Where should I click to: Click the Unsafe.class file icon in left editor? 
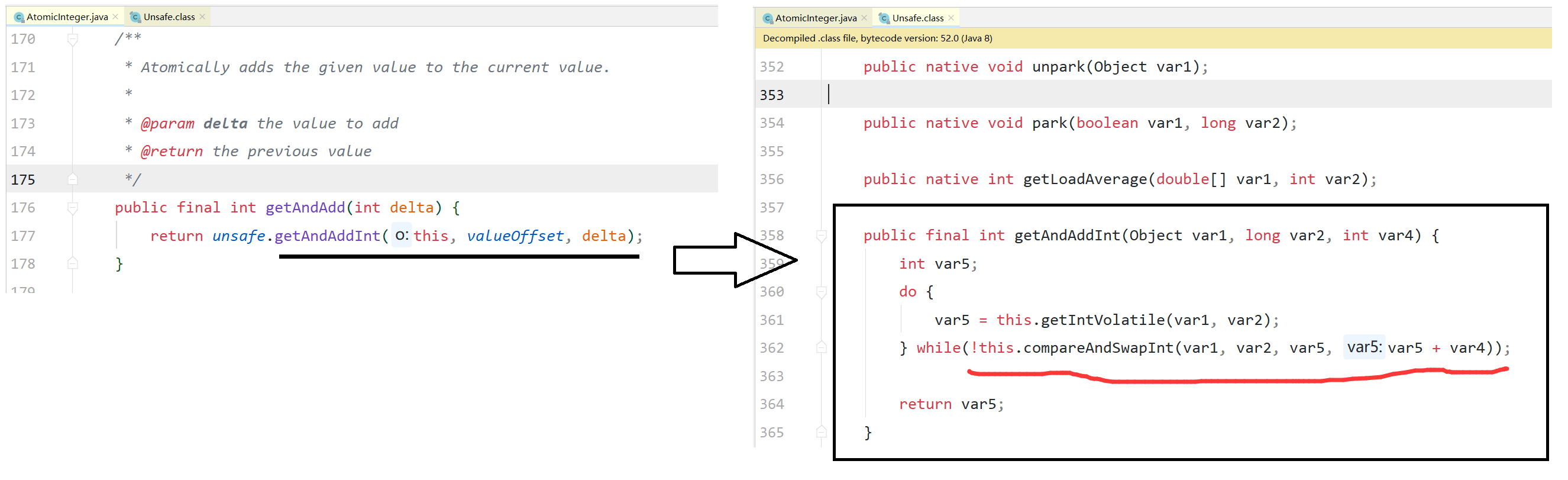(135, 17)
